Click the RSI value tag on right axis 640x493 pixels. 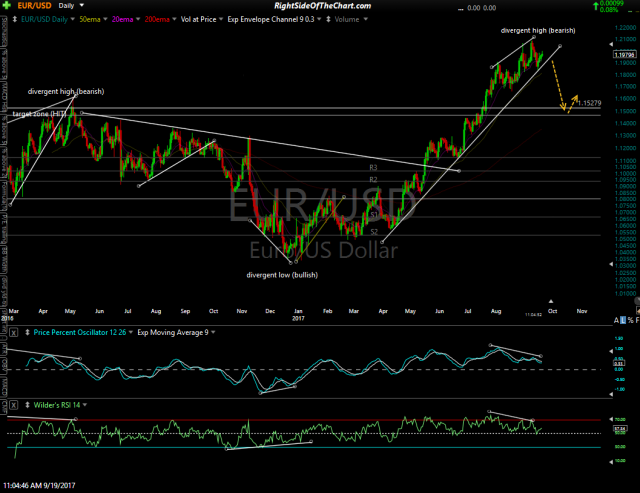coord(620,429)
